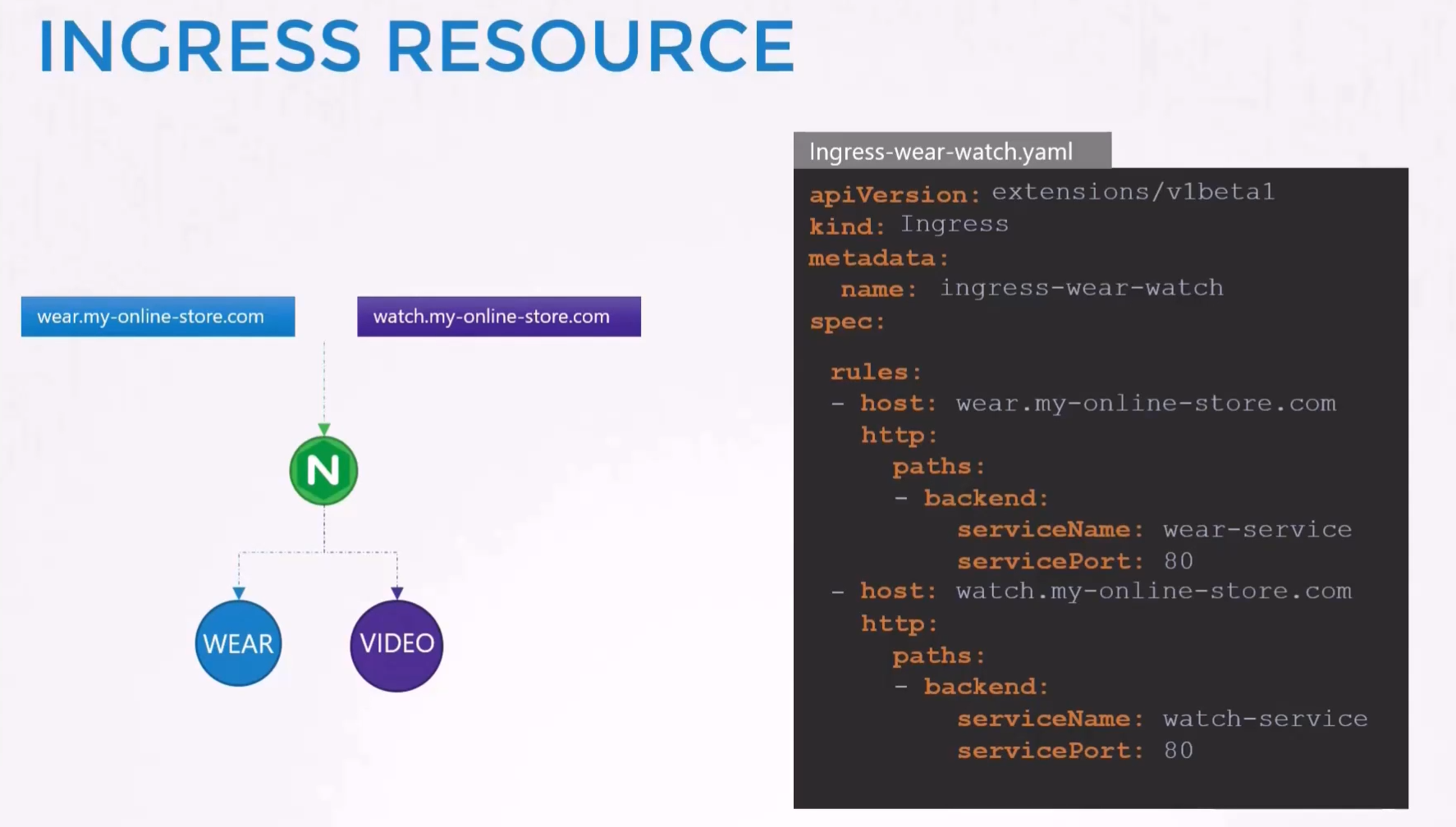Select host value wear.my-online-store.com in YAML
The width and height of the screenshot is (1456, 827).
[x=1146, y=404]
